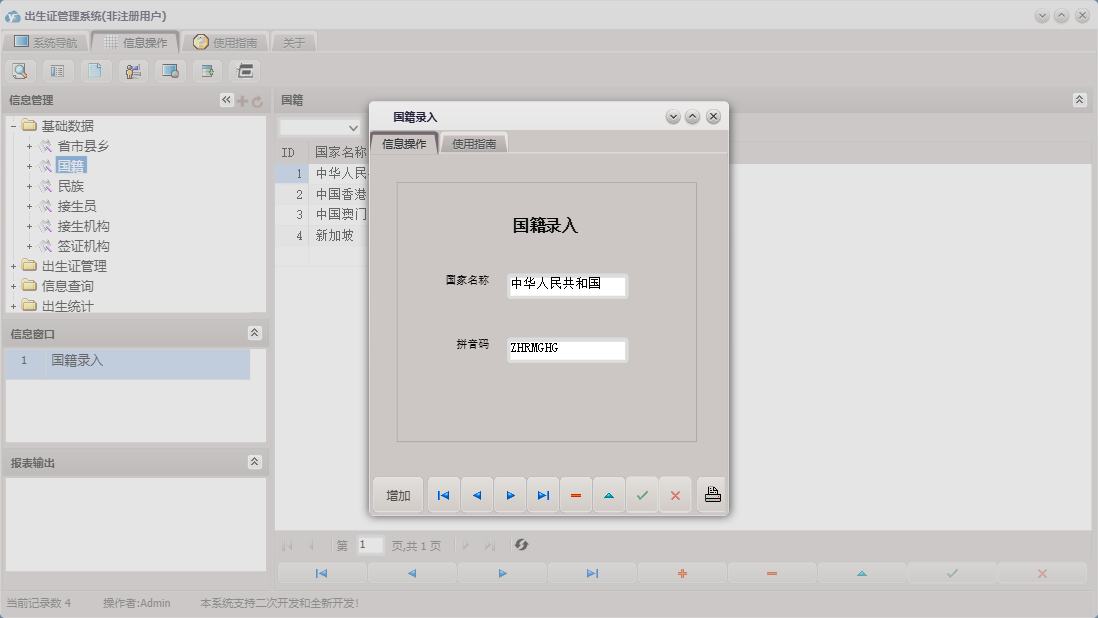Image resolution: width=1098 pixels, height=618 pixels.
Task: Click inside the 拼音码 input field
Action: [566, 350]
